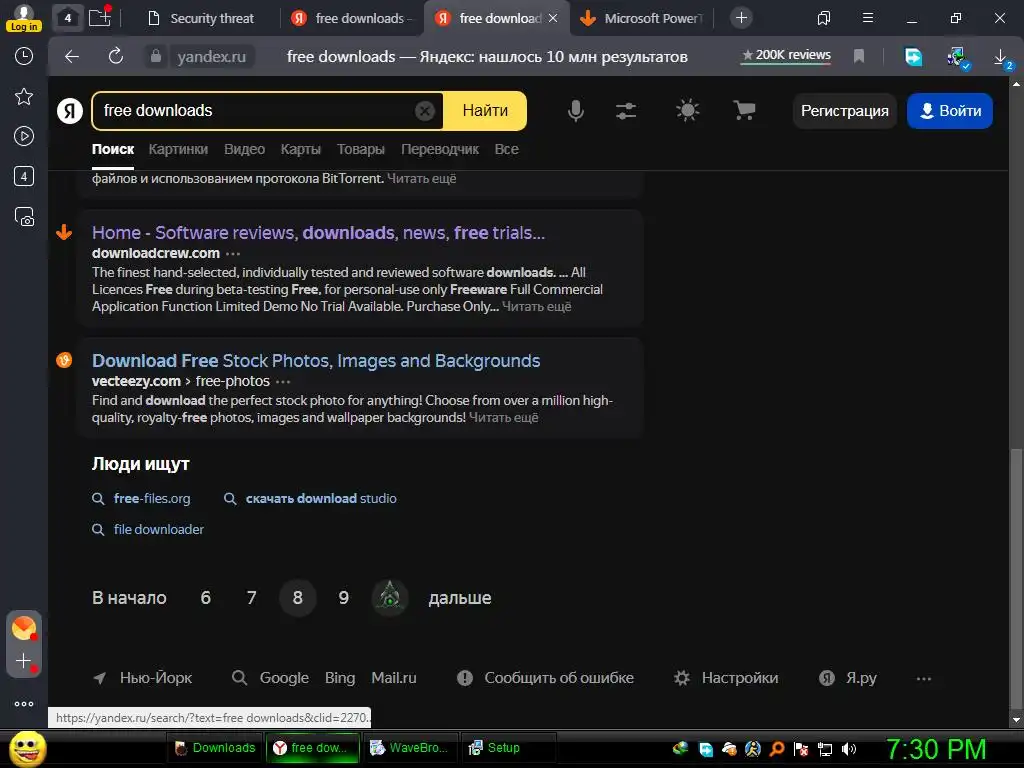Expand the footer three-dots more menu
The width and height of the screenshot is (1024, 768).
[x=923, y=679]
